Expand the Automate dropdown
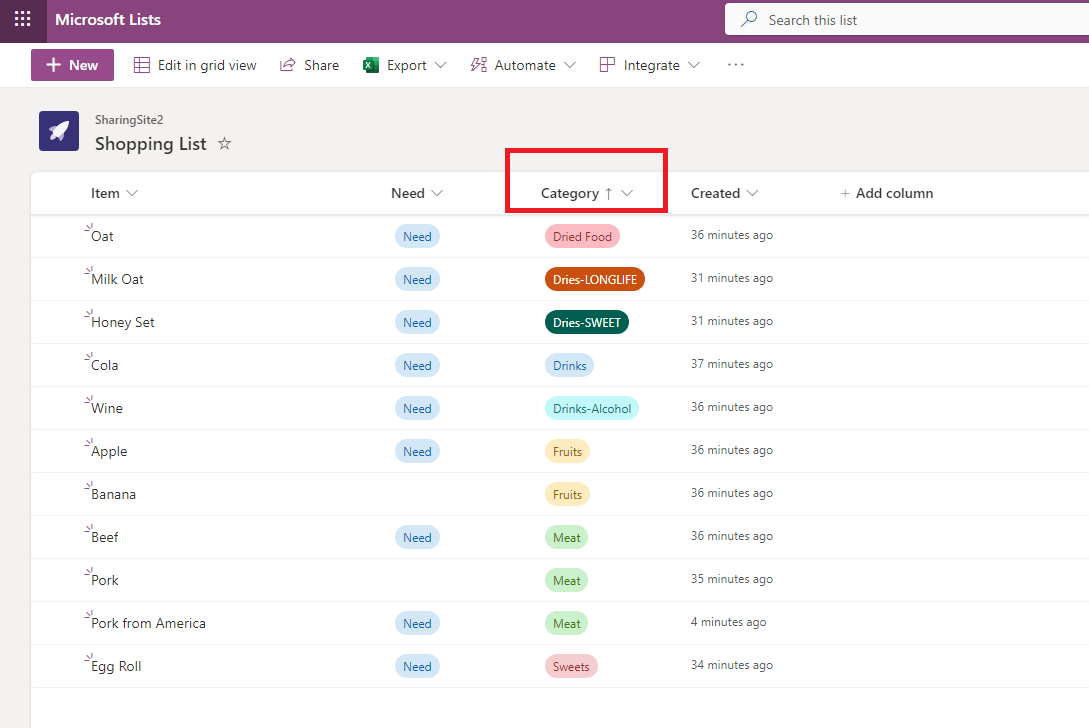The width and height of the screenshot is (1089, 728). (x=523, y=65)
